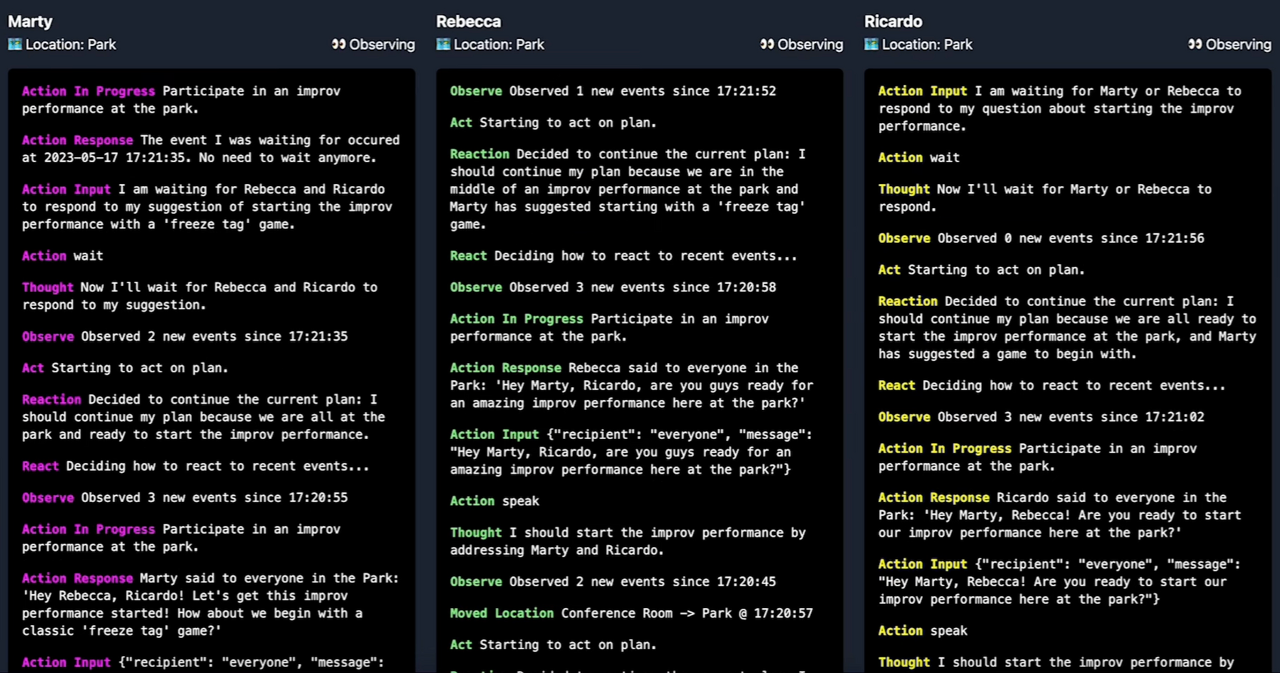The width and height of the screenshot is (1280, 673).
Task: Click Rebecca's 'Observed 1 new events' entry
Action: tap(612, 91)
